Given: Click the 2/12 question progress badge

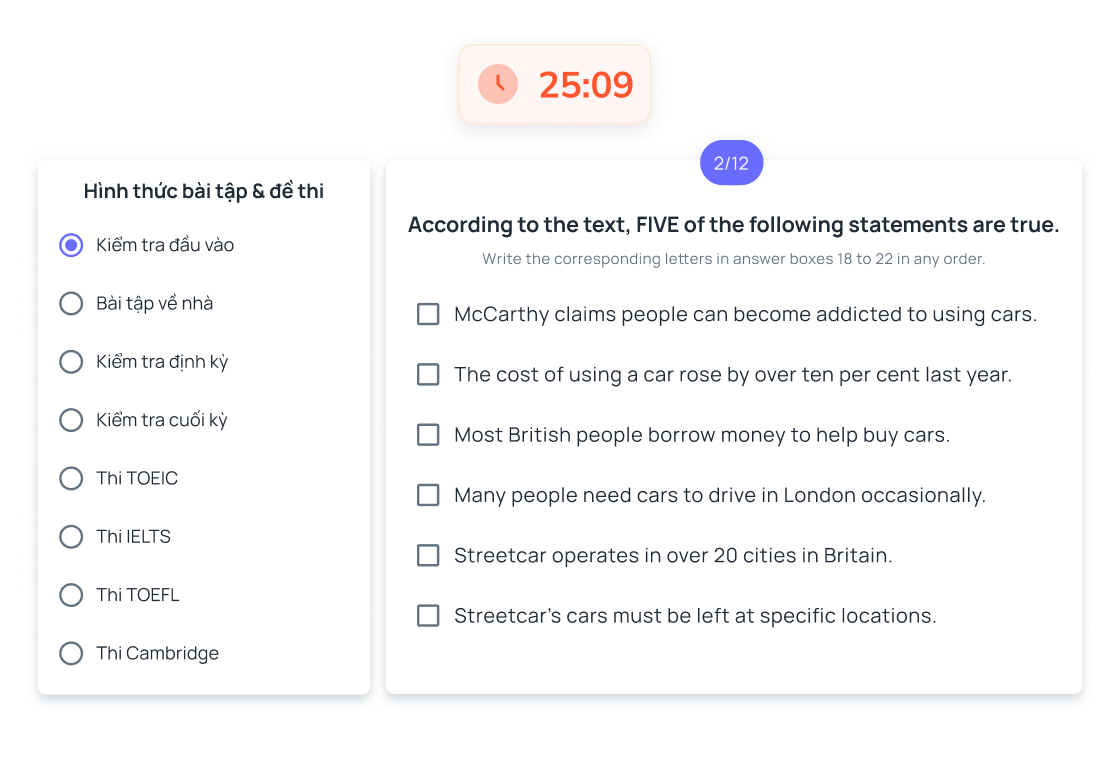Looking at the screenshot, I should pyautogui.click(x=731, y=163).
